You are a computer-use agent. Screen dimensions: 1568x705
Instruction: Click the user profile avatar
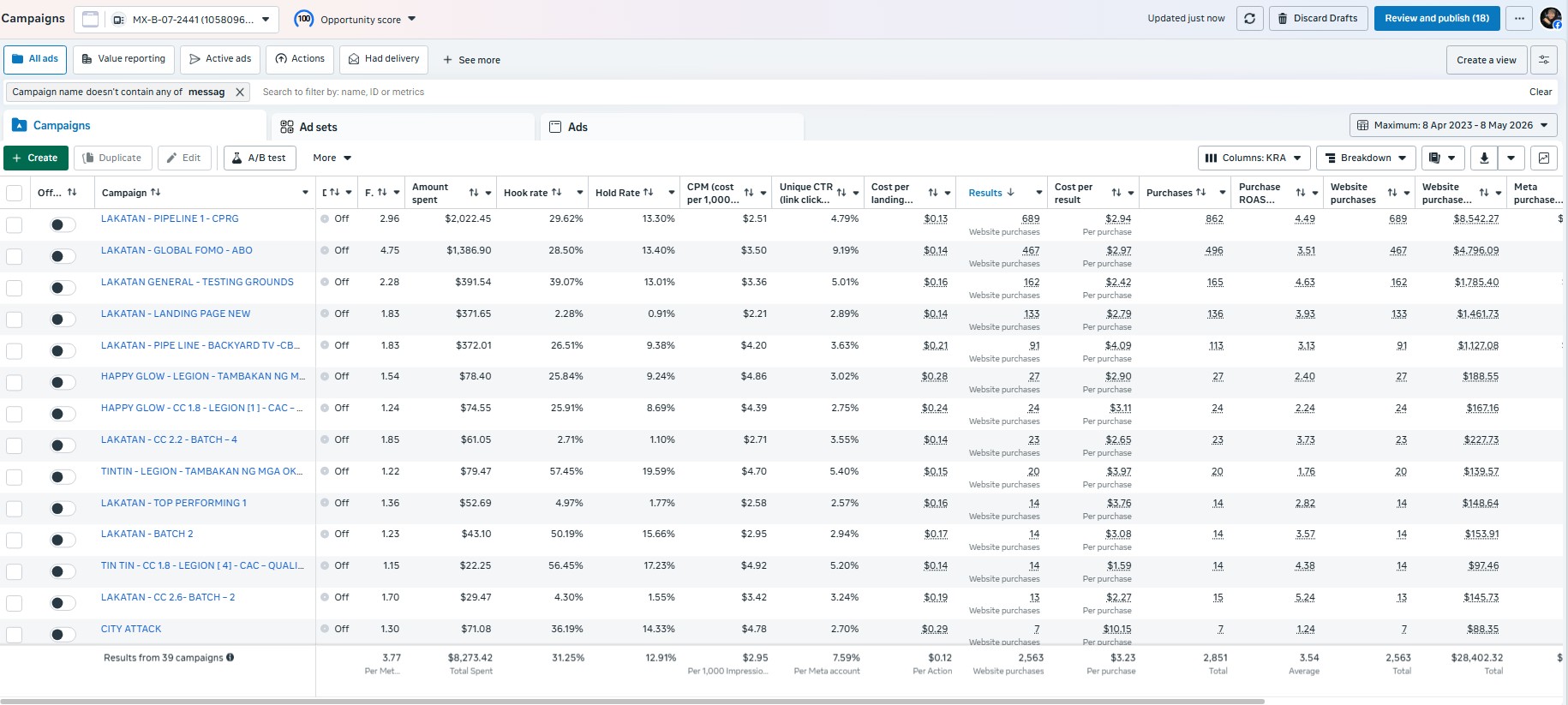pyautogui.click(x=1550, y=18)
